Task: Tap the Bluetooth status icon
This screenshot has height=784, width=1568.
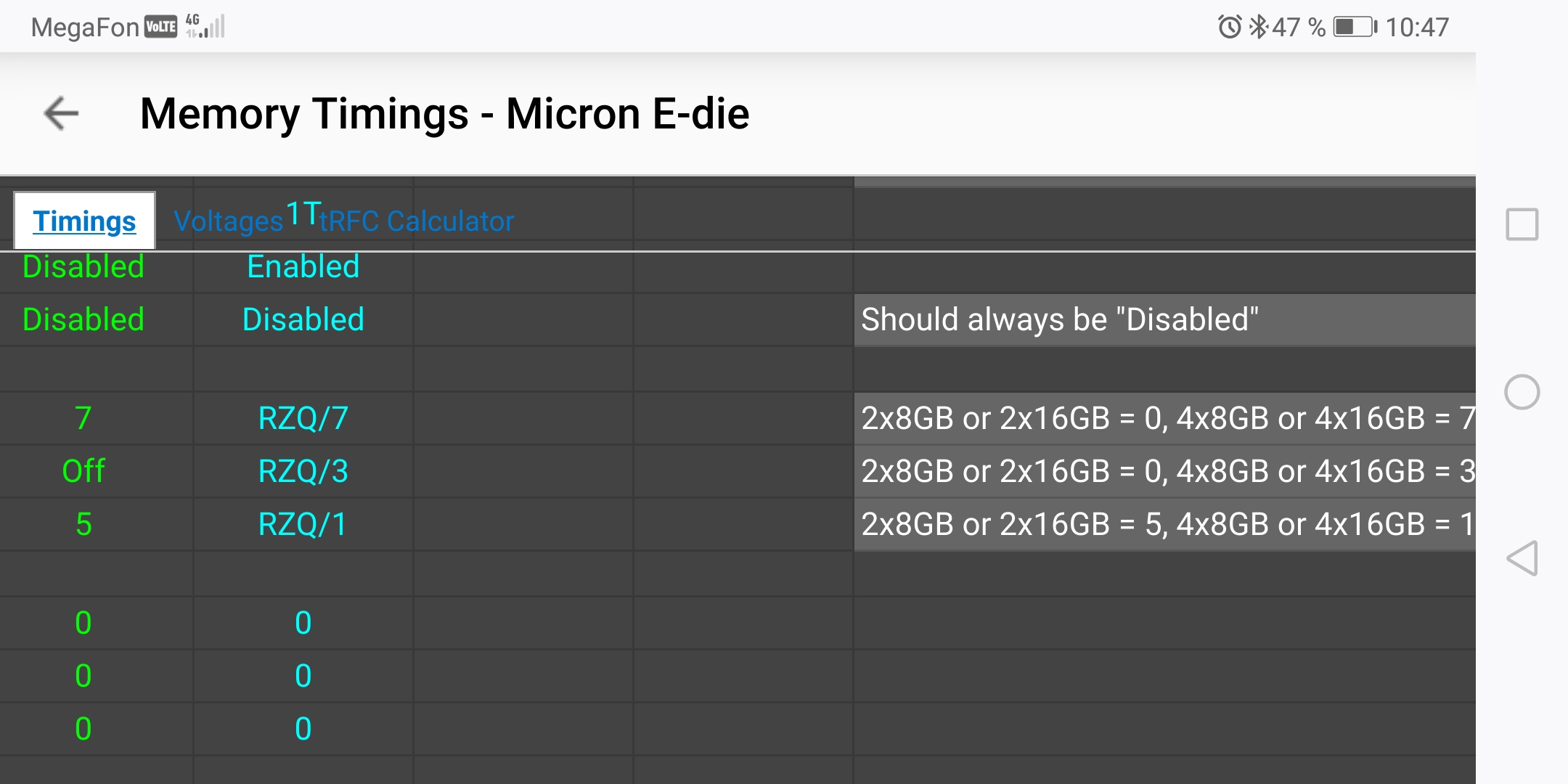Action: tap(1258, 28)
